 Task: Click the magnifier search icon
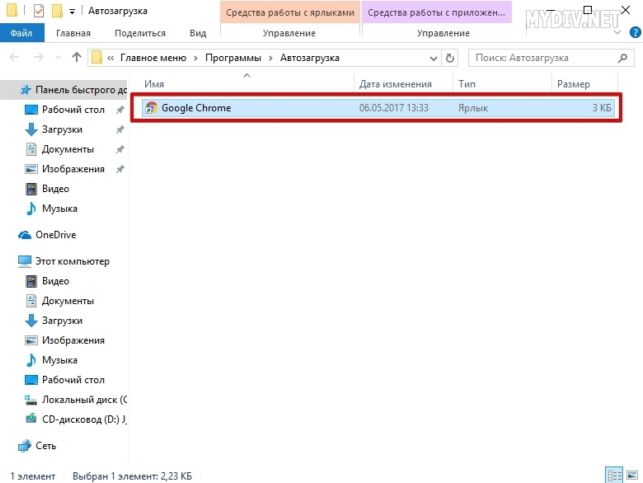[x=623, y=58]
